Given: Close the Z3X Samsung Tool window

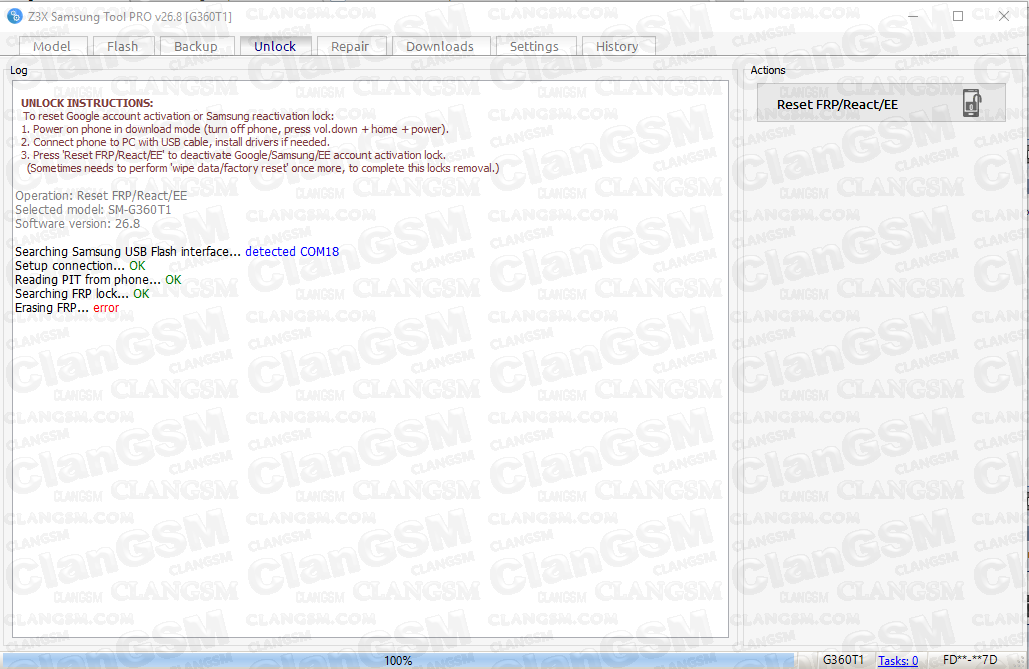Looking at the screenshot, I should click(1003, 16).
